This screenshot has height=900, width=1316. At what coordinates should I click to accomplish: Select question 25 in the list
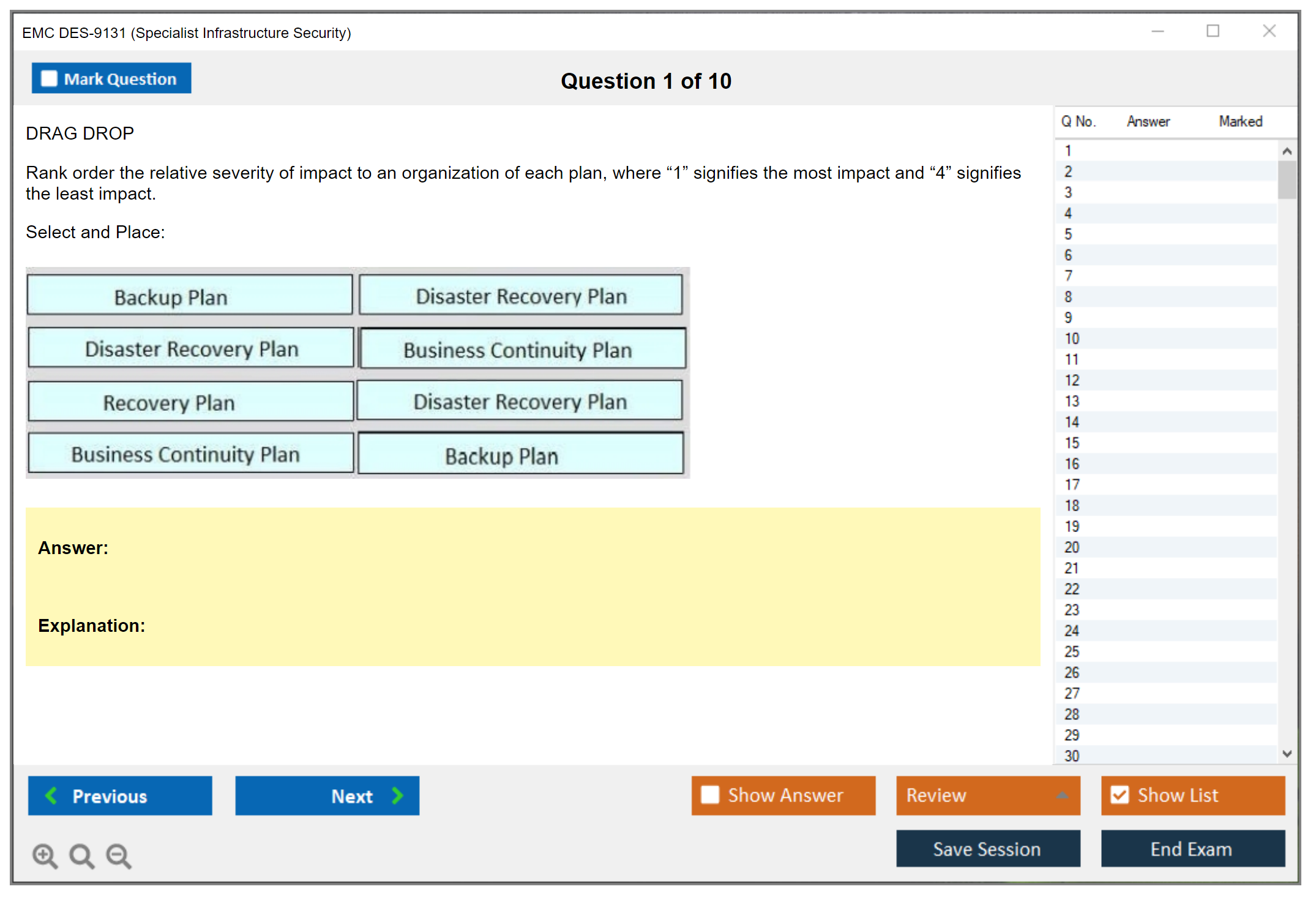click(x=1072, y=651)
